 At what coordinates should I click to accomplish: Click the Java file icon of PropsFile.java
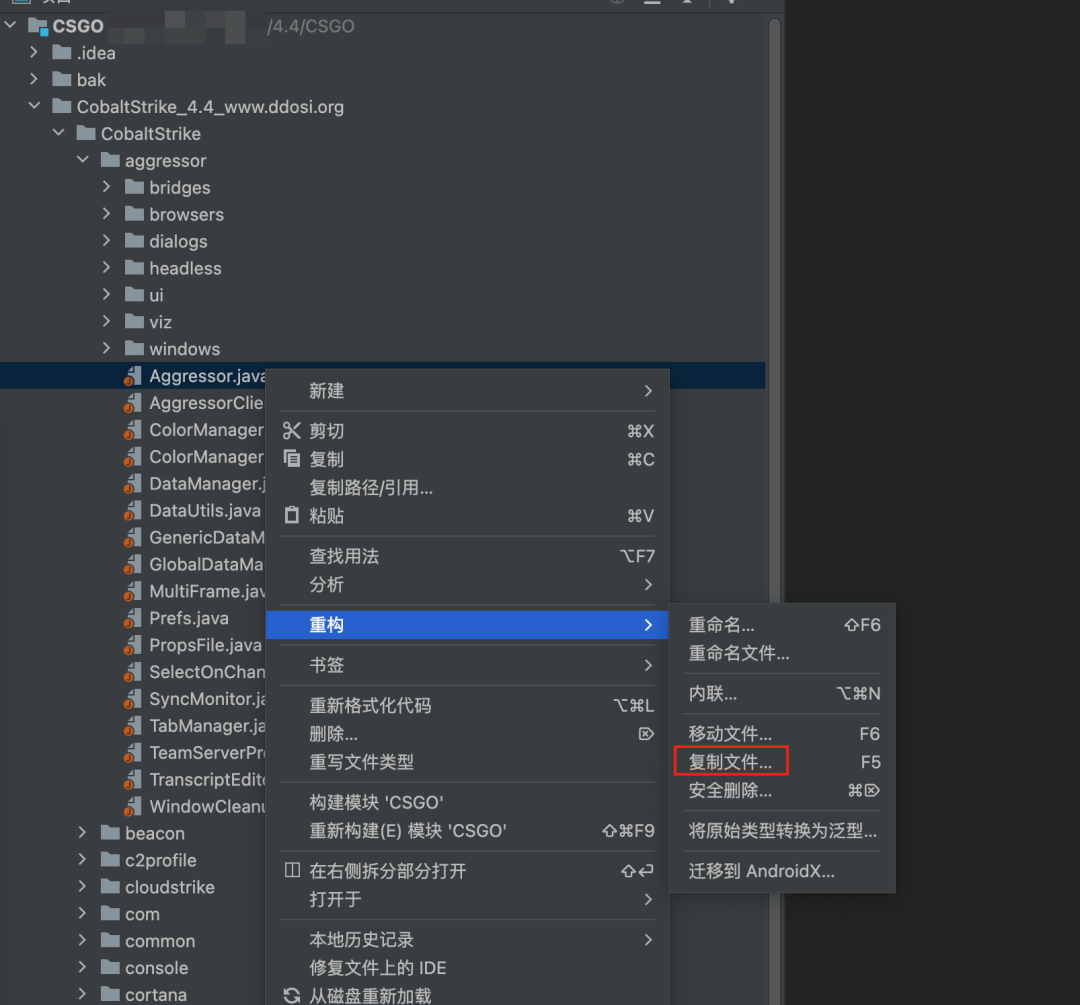(132, 645)
